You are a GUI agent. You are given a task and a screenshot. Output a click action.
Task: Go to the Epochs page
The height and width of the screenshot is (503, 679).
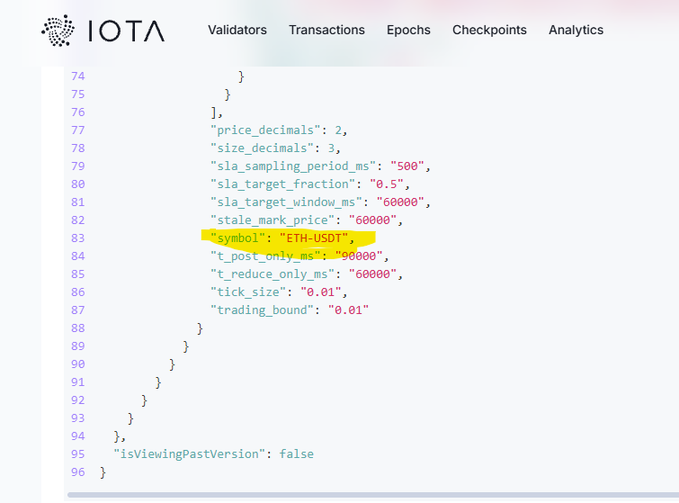pyautogui.click(x=408, y=30)
